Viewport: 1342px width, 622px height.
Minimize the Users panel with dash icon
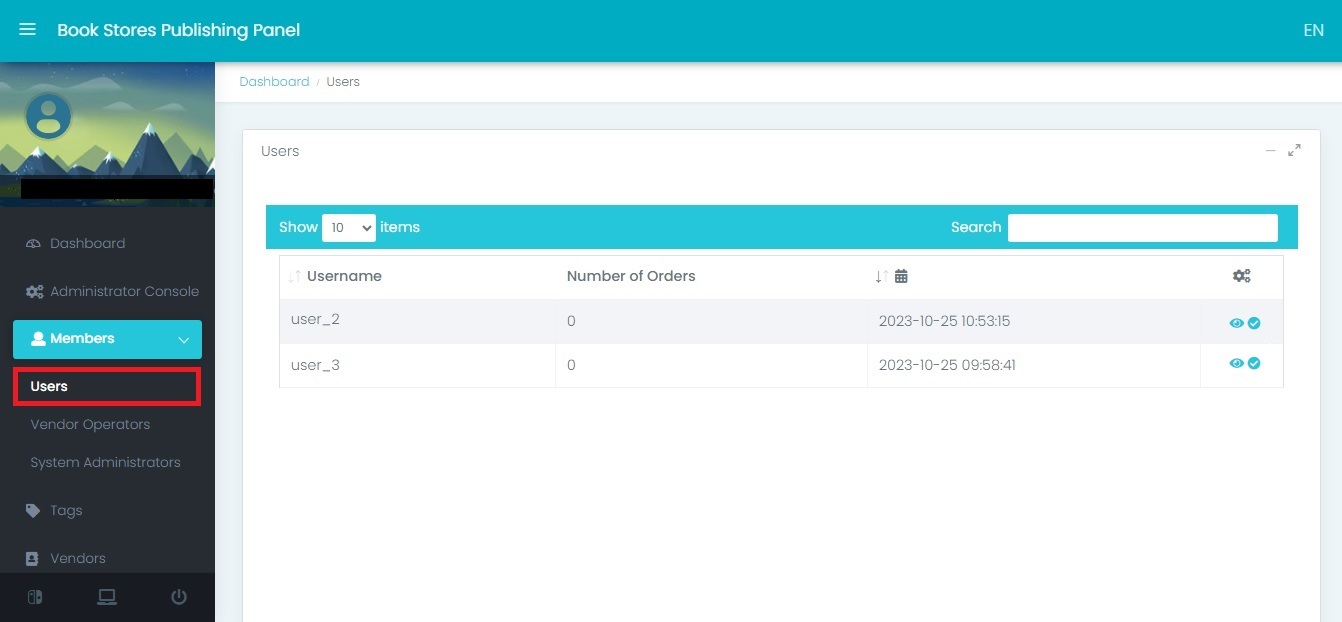coord(1270,151)
